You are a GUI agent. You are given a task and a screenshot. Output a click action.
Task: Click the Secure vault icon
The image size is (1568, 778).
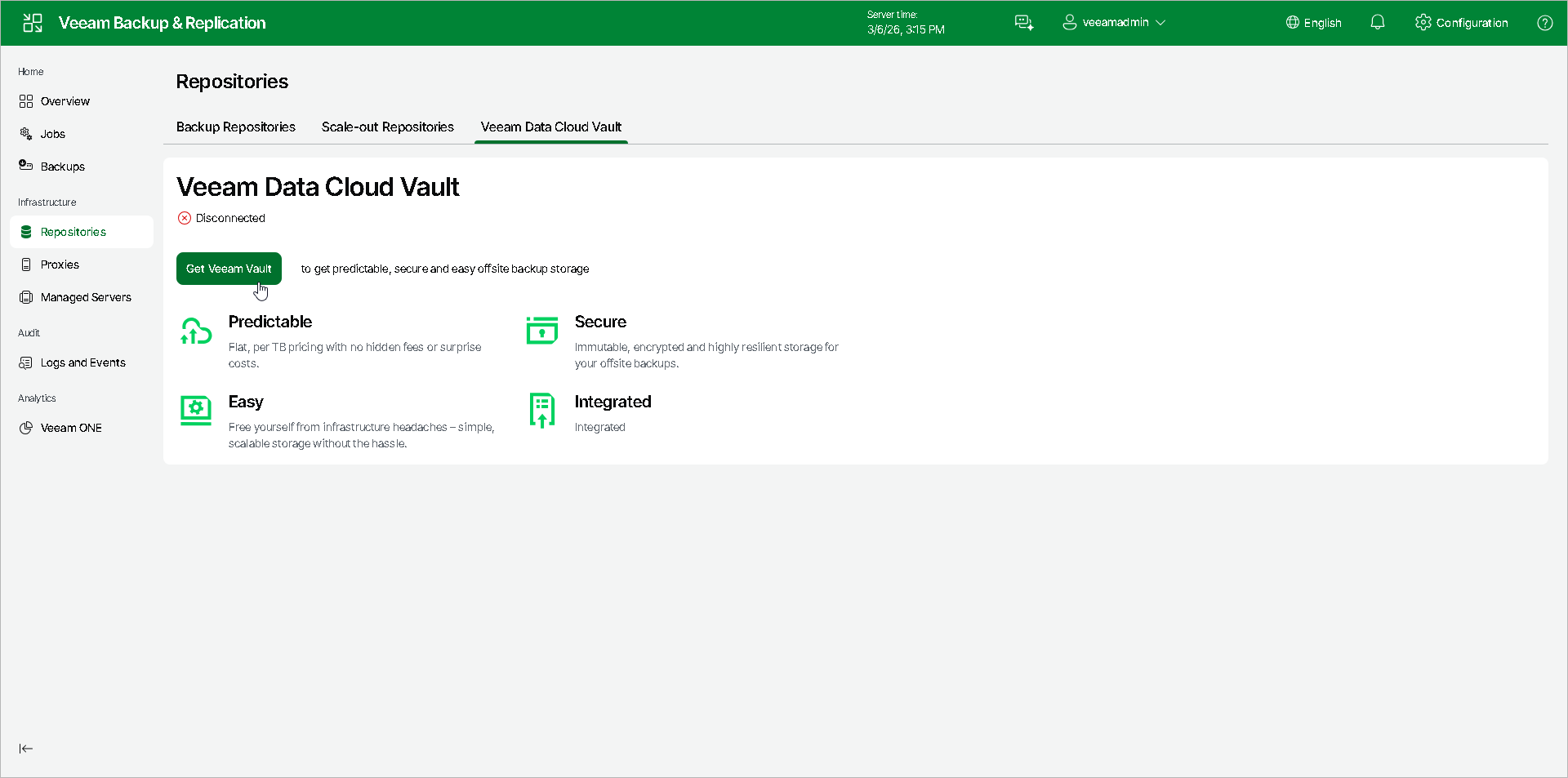[542, 330]
